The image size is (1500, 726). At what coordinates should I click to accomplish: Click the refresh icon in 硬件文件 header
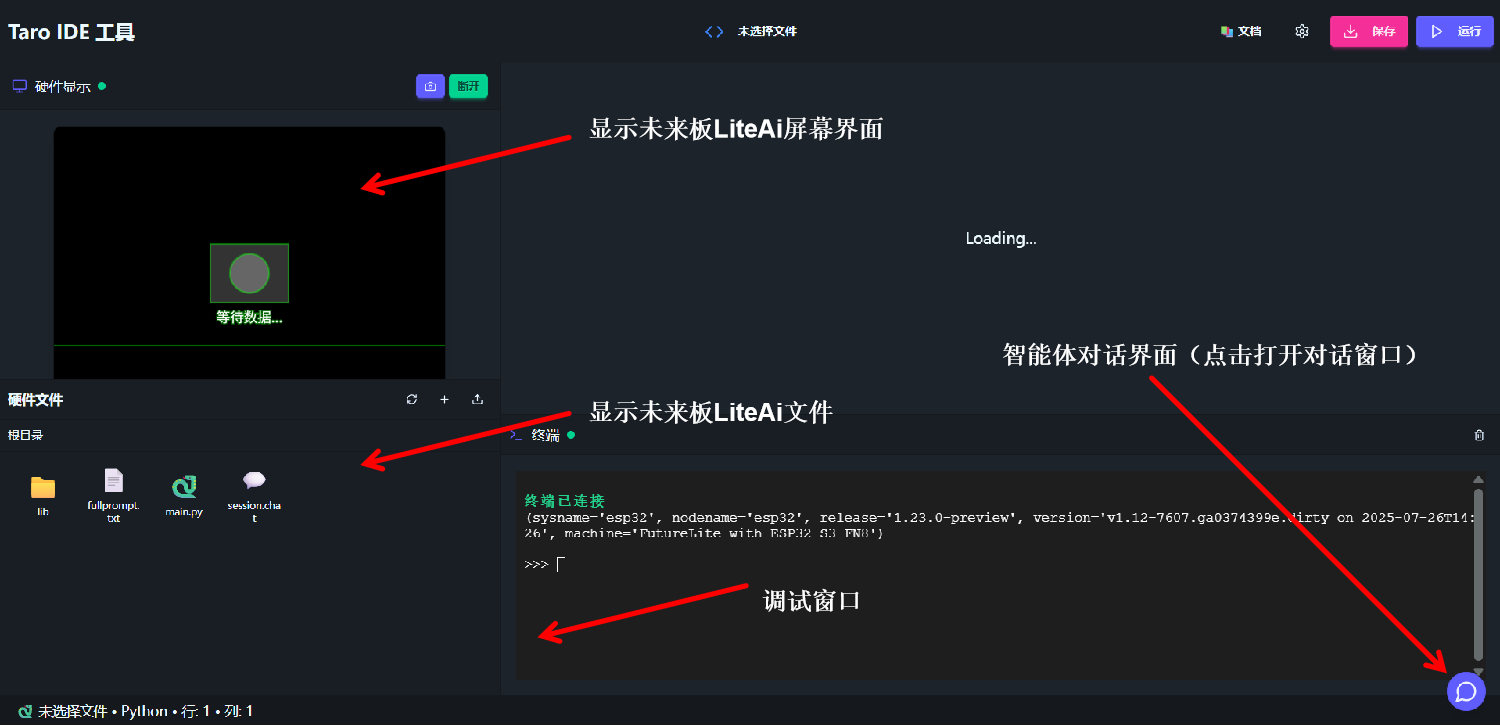coord(412,399)
